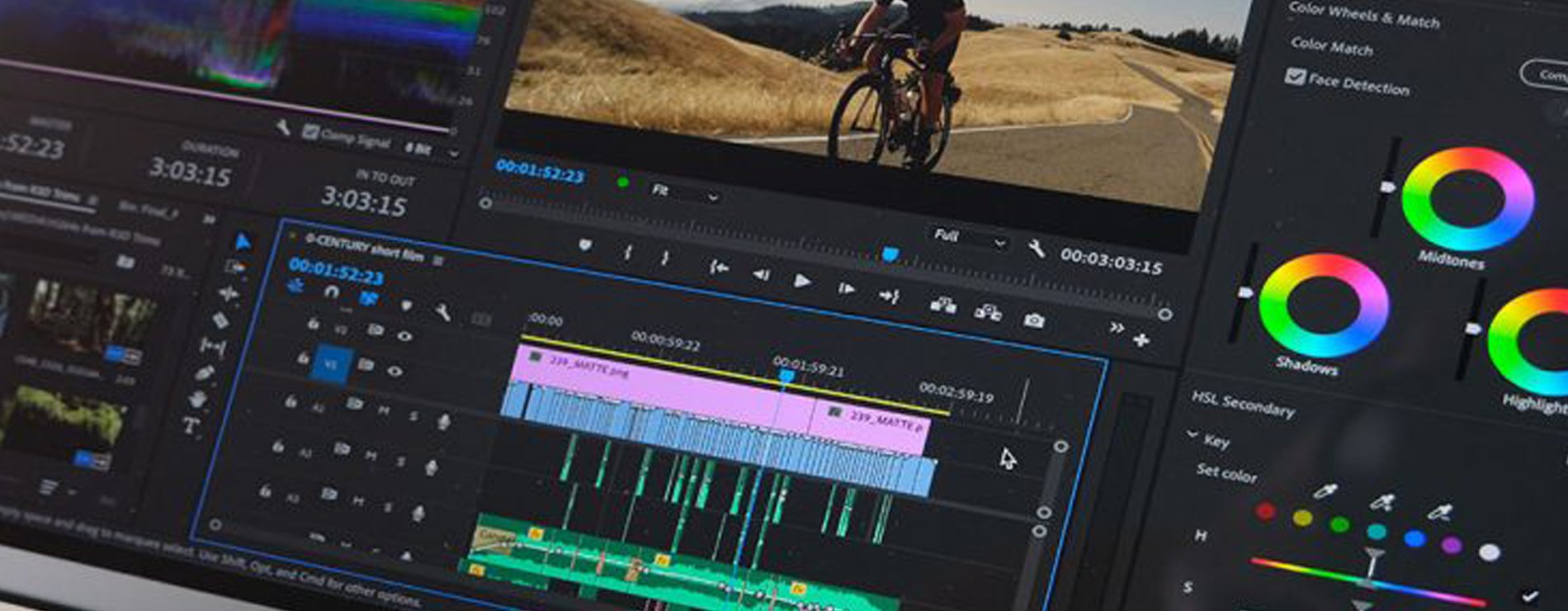Click the timeline playhead marker

coord(786,377)
